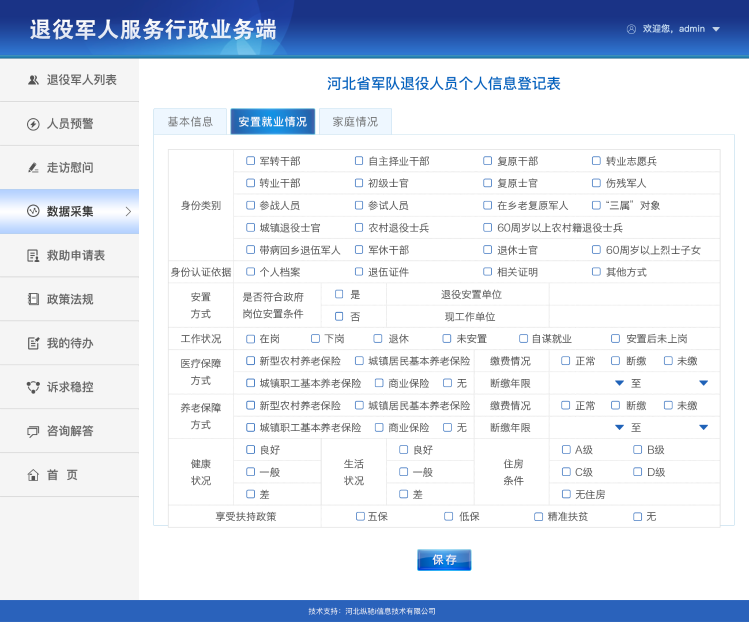
Task: Click the 首页 home icon
Action: pos(33,475)
